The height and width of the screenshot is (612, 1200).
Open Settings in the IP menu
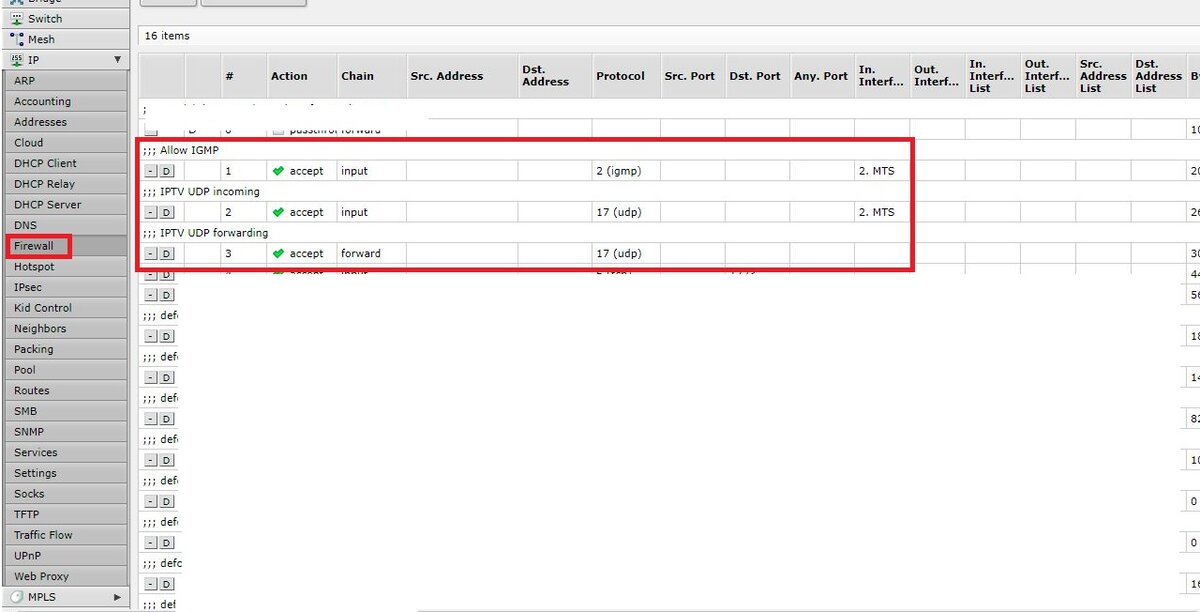(x=66, y=473)
